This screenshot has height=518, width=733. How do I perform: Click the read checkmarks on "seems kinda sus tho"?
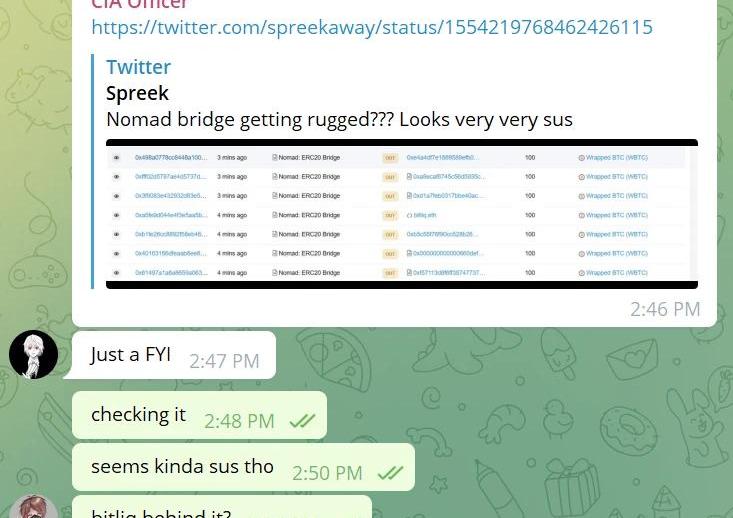(x=390, y=473)
